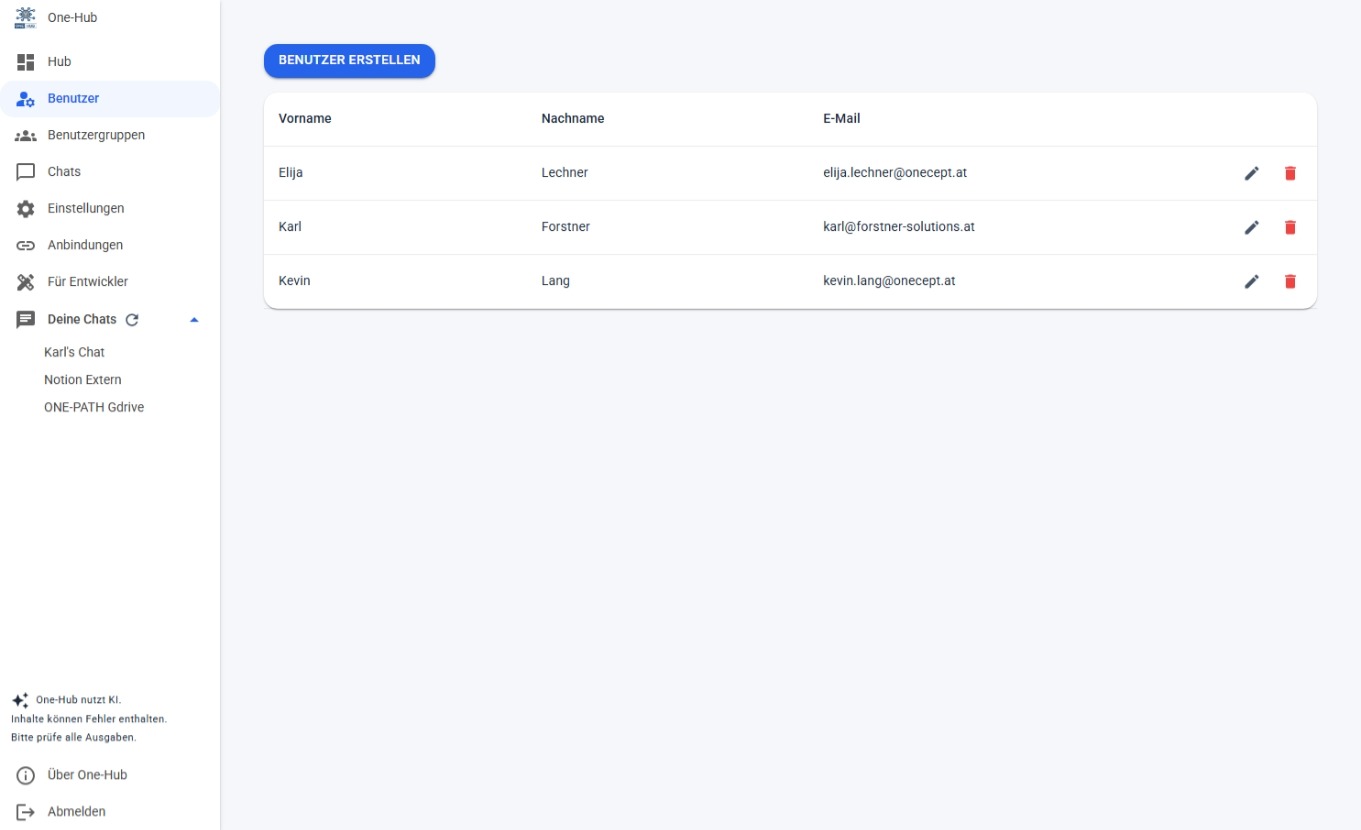Navigate to Einstellungen
The width and height of the screenshot is (1361, 830).
point(86,208)
